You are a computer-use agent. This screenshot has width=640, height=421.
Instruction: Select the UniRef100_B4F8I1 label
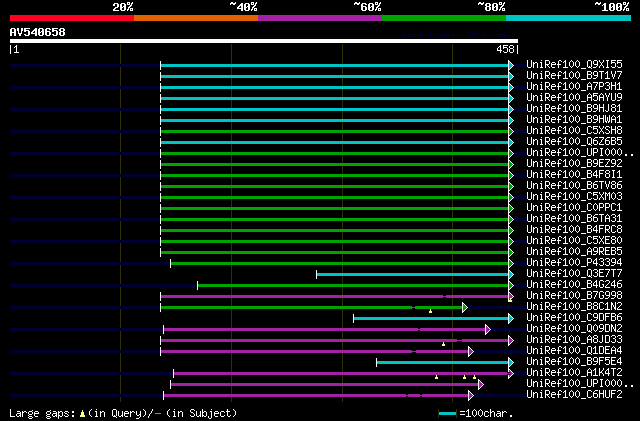tap(574, 175)
